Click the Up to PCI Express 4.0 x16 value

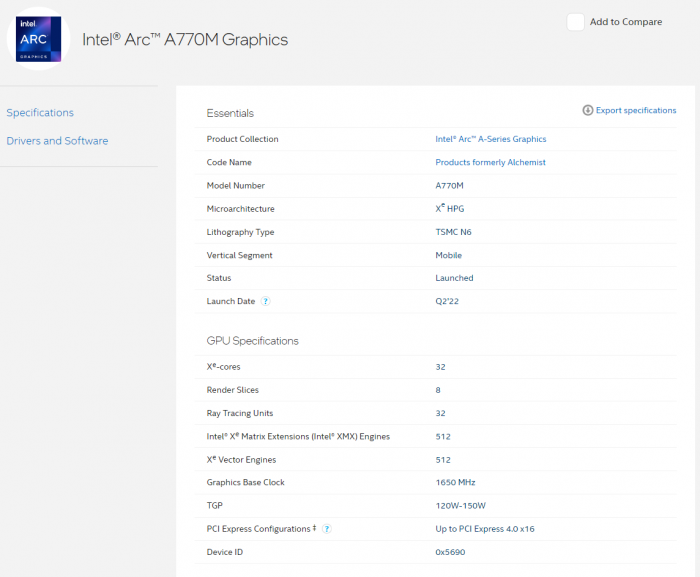point(485,529)
